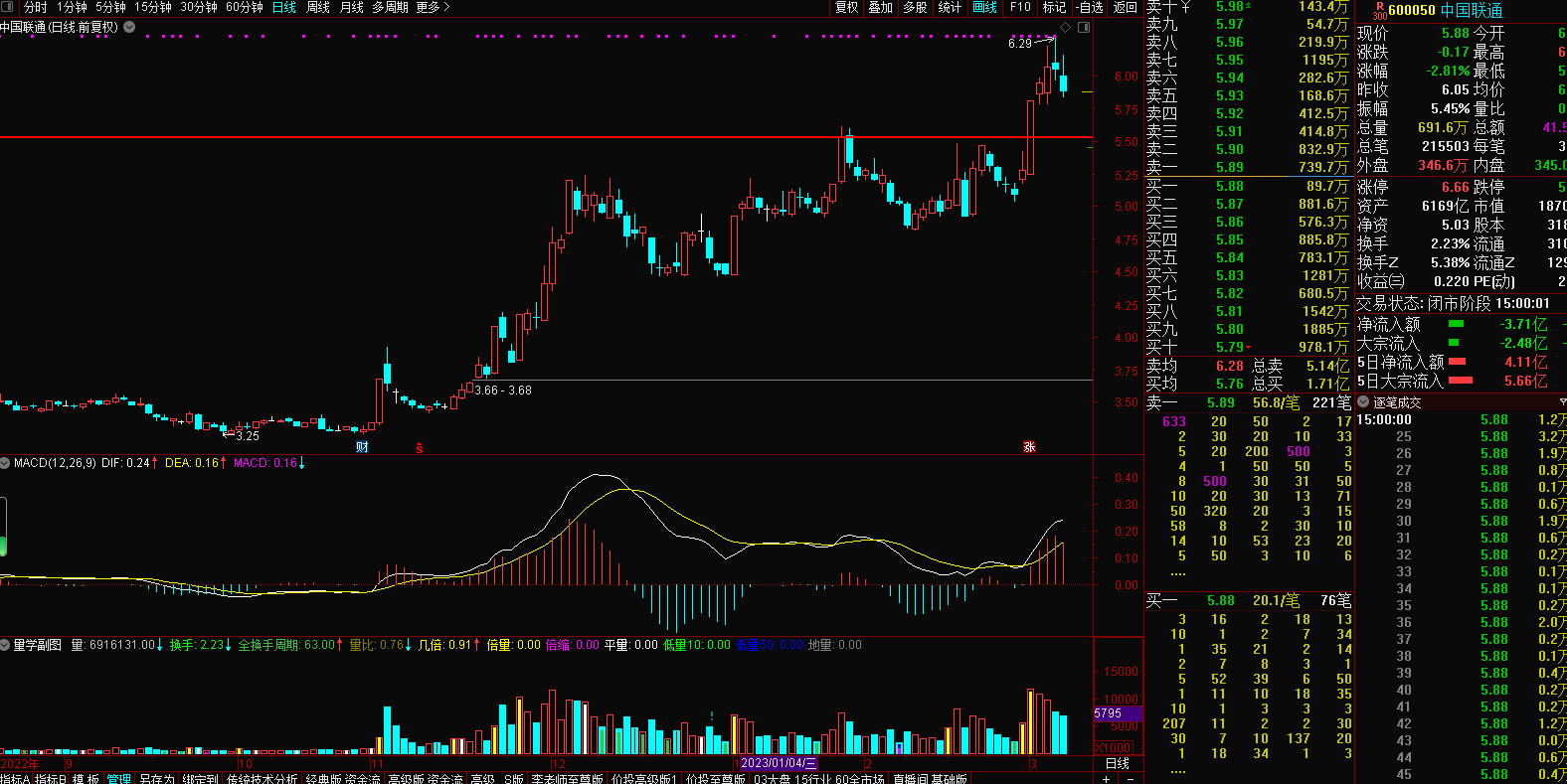Click 买一 5.88 bid price row

pos(1249,186)
